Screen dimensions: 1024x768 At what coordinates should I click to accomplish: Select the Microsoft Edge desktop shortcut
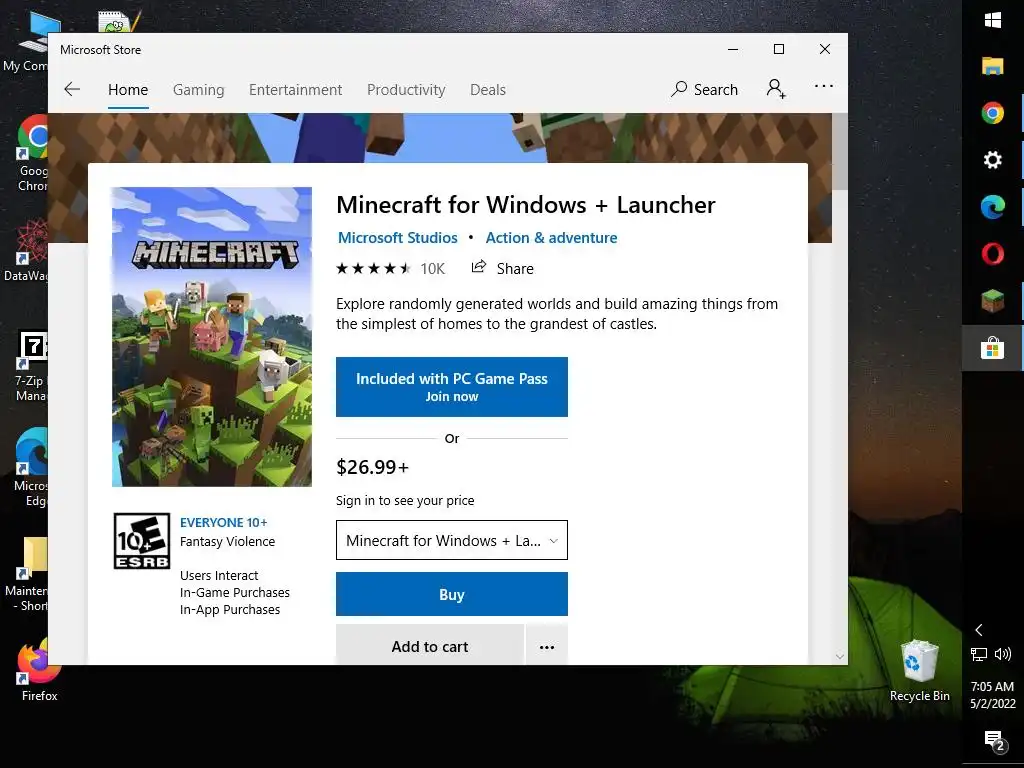[31, 468]
